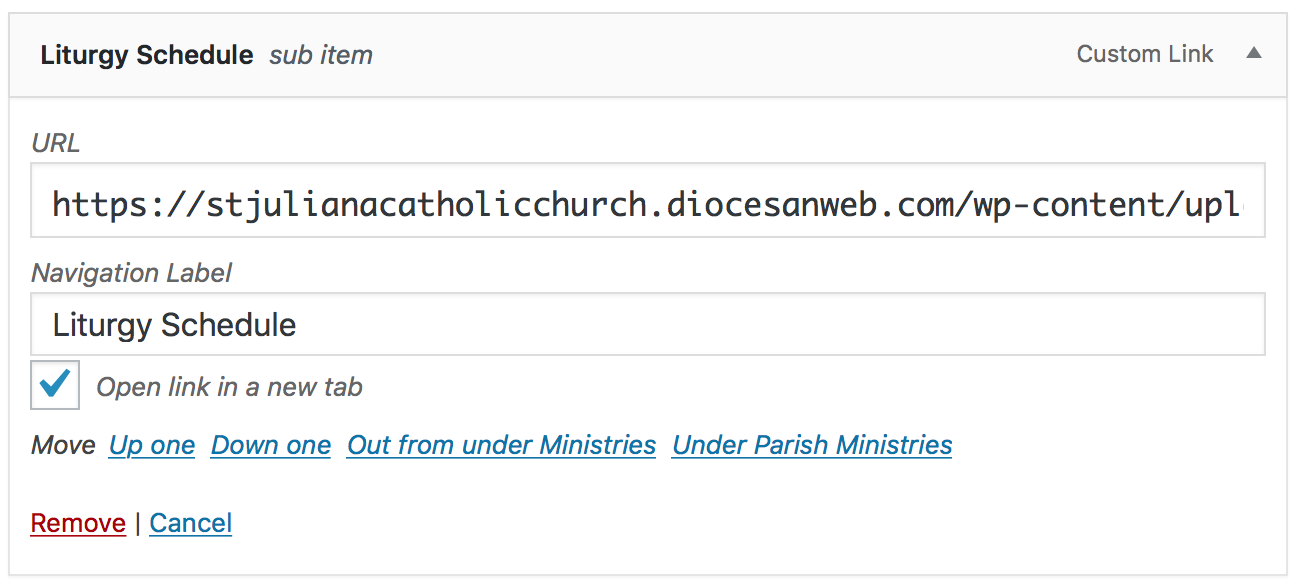Click the "Navigation Label" caption text

coord(131,272)
